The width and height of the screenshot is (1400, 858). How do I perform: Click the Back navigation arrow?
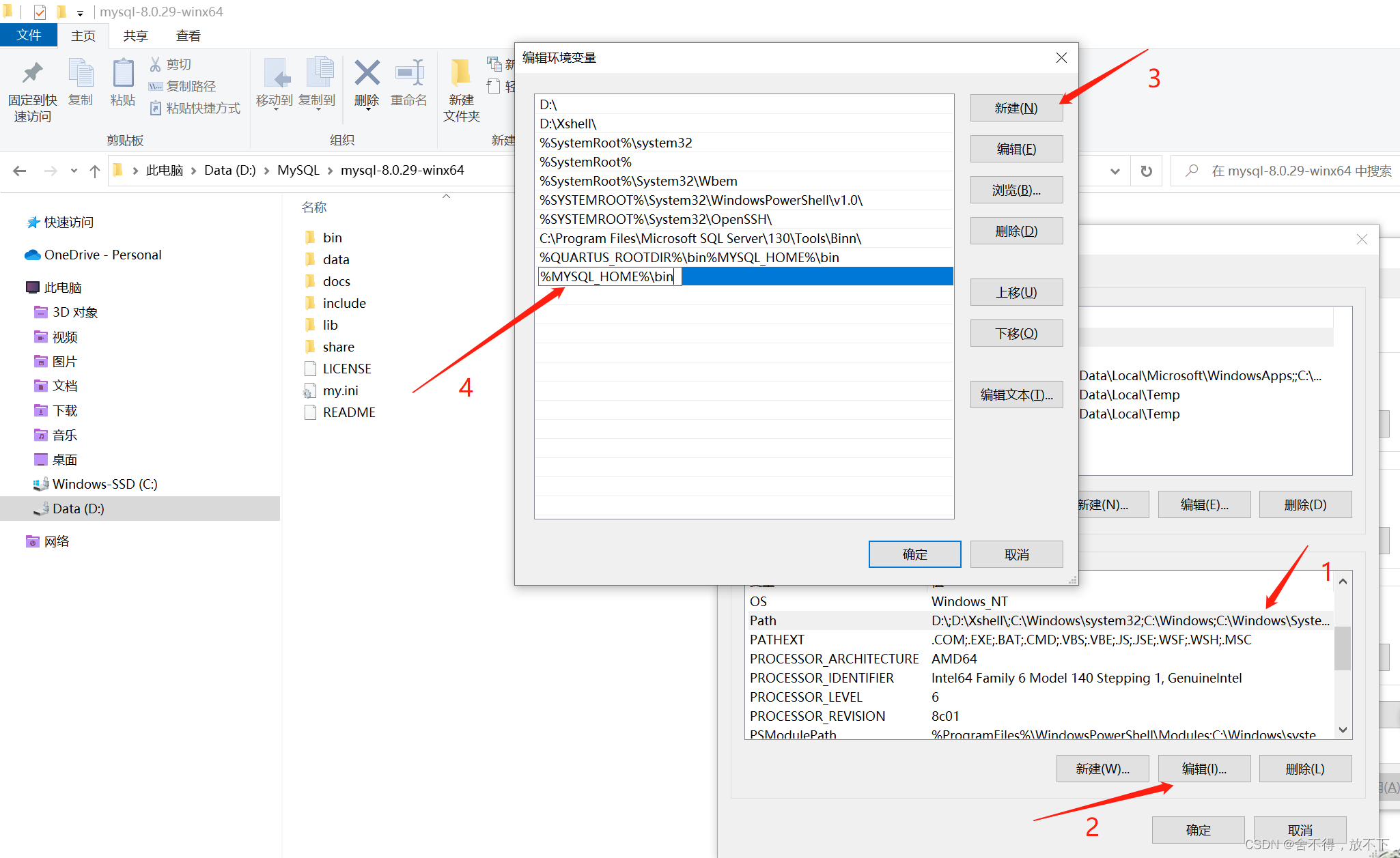[20, 171]
